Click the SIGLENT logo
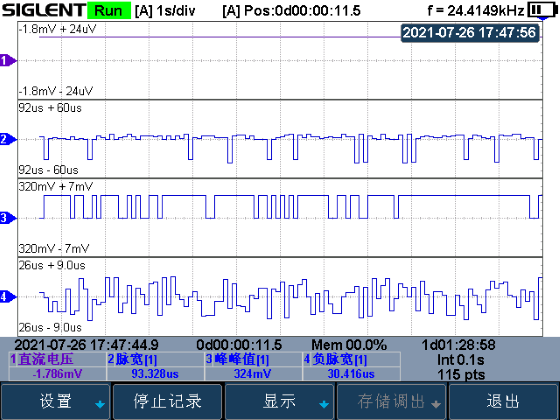The height and width of the screenshot is (420, 560). (x=44, y=10)
